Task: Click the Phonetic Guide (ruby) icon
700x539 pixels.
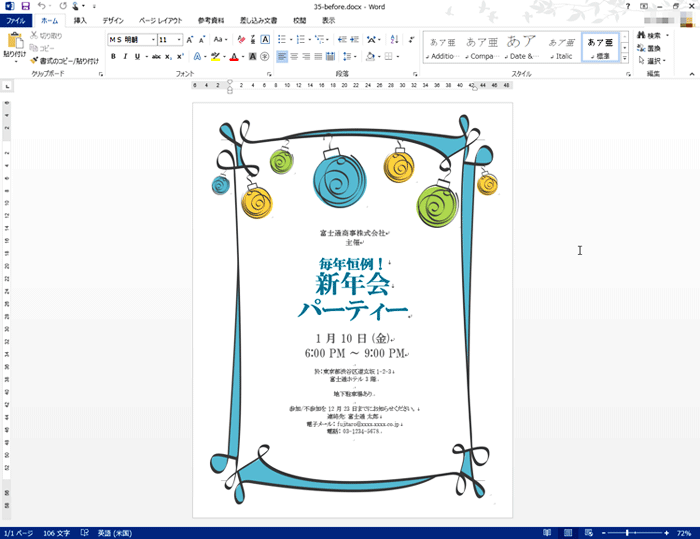Action: 253,40
